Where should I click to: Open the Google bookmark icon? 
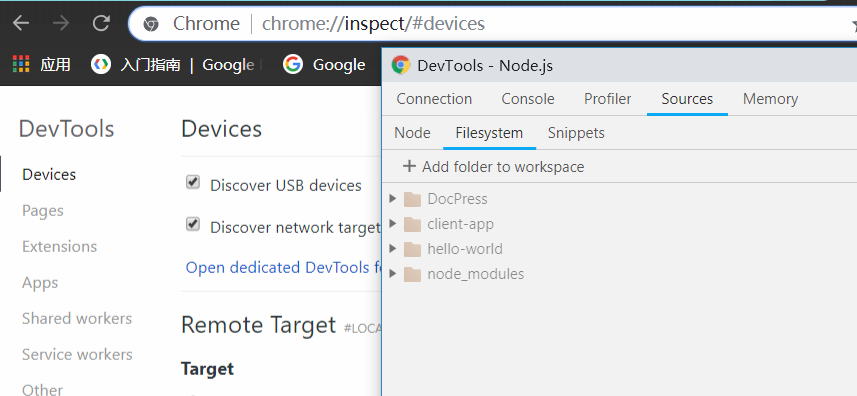(x=292, y=64)
